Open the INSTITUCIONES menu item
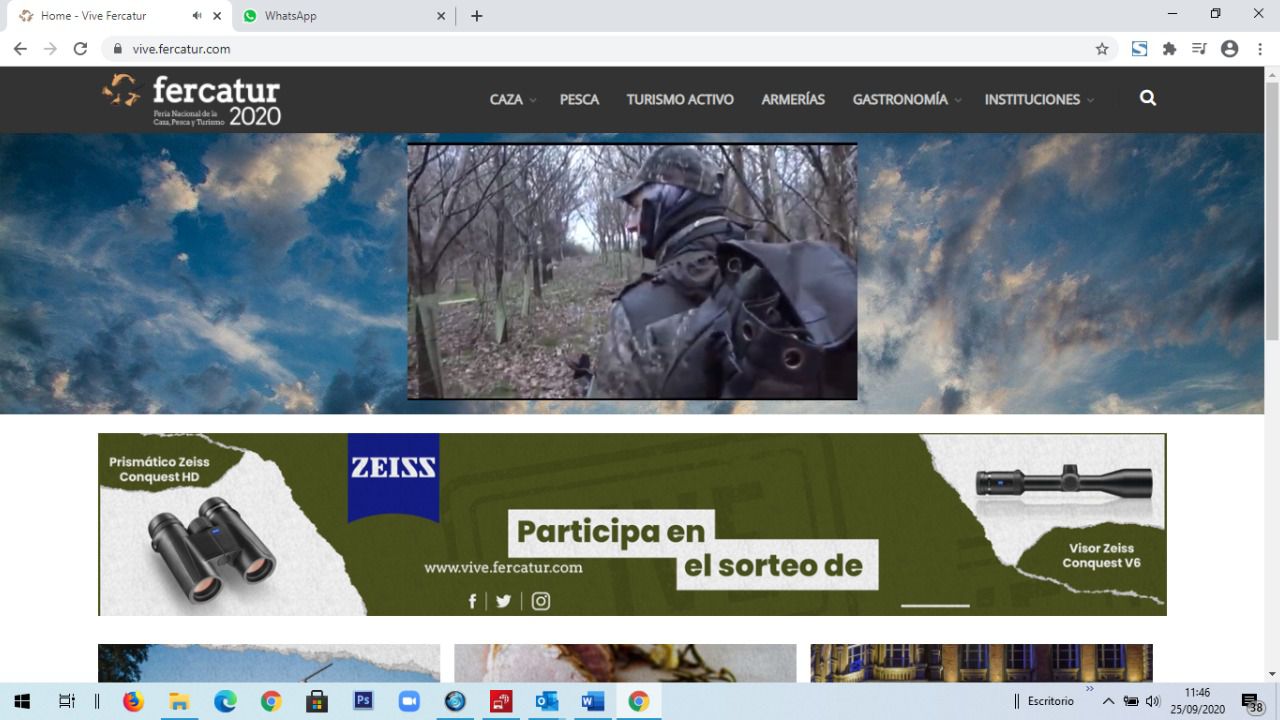1280x720 pixels. coord(1032,99)
